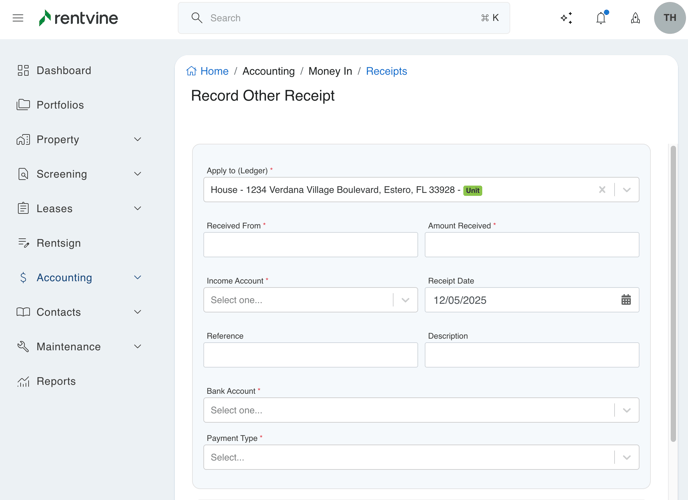Open Reports from the sidebar
This screenshot has width=688, height=500.
click(x=56, y=381)
